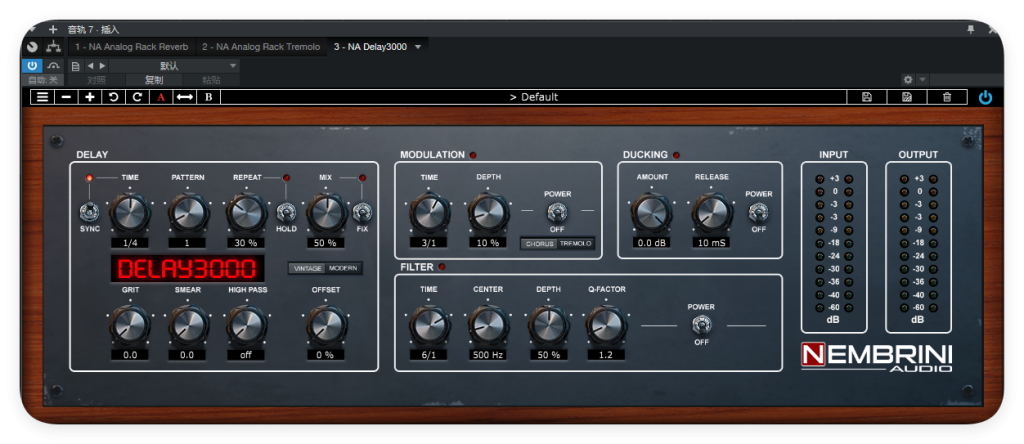Click the minus zoom-out icon

[66, 97]
